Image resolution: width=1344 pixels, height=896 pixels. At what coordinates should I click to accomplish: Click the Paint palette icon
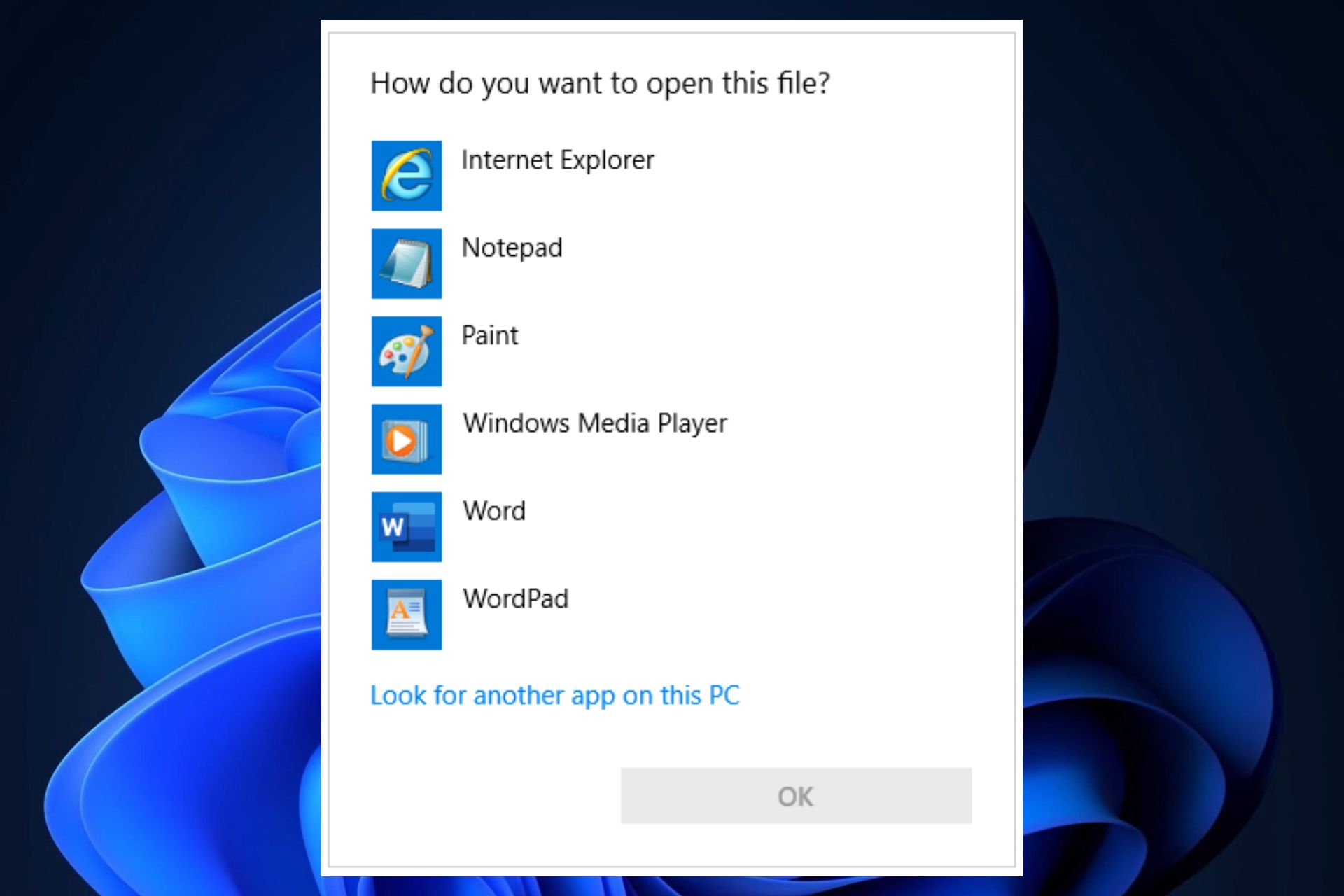click(407, 351)
